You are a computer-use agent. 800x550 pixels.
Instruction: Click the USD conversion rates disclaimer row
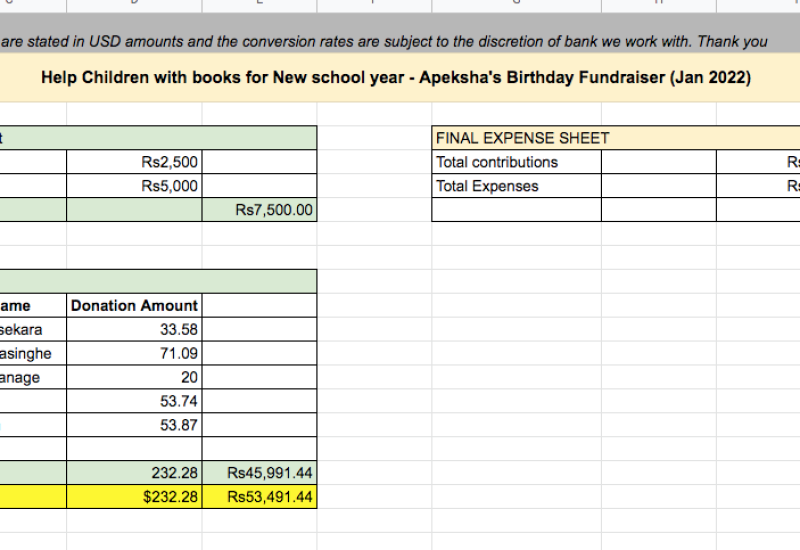tap(385, 41)
